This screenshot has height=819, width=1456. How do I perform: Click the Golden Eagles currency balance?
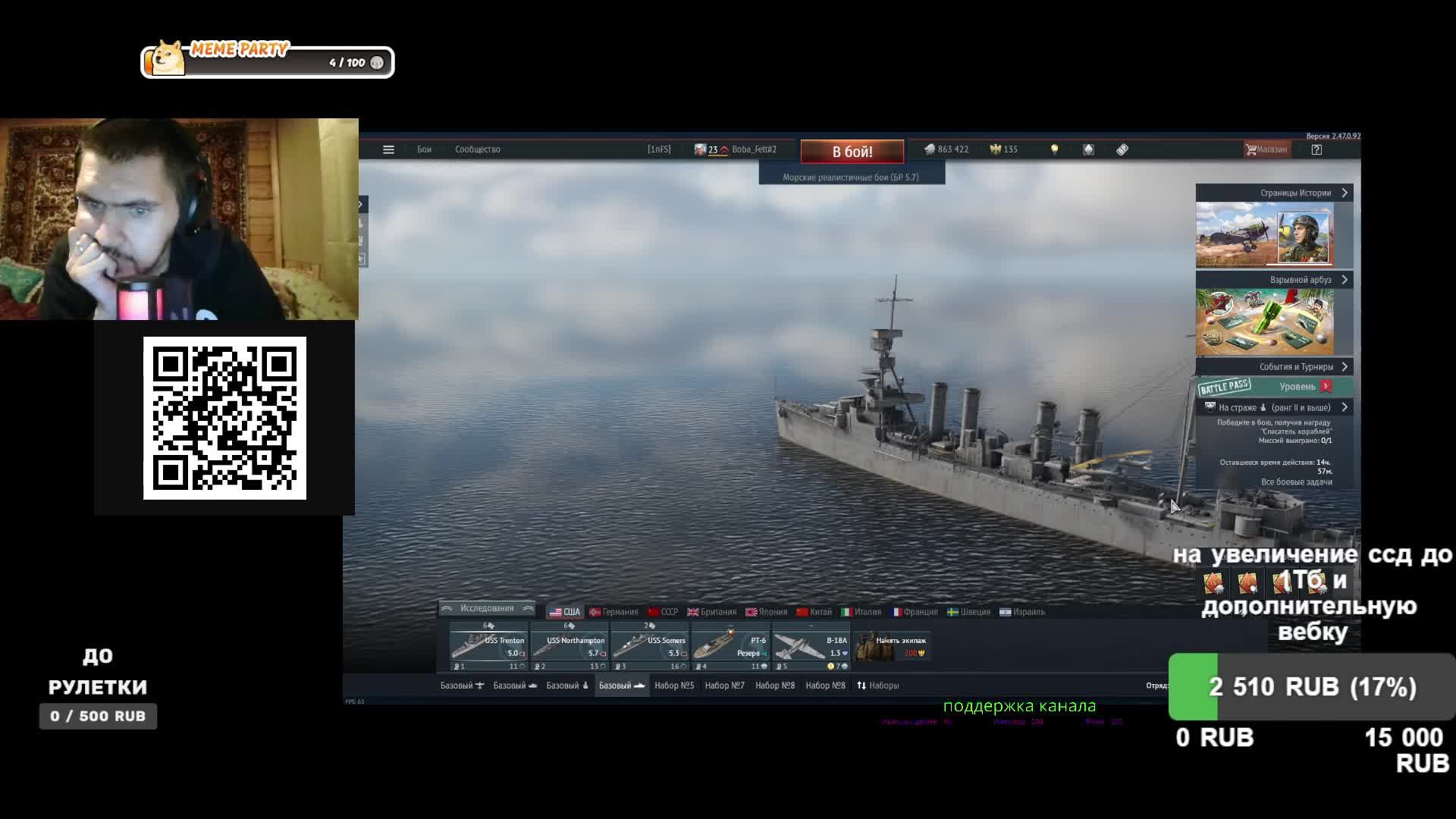1003,149
